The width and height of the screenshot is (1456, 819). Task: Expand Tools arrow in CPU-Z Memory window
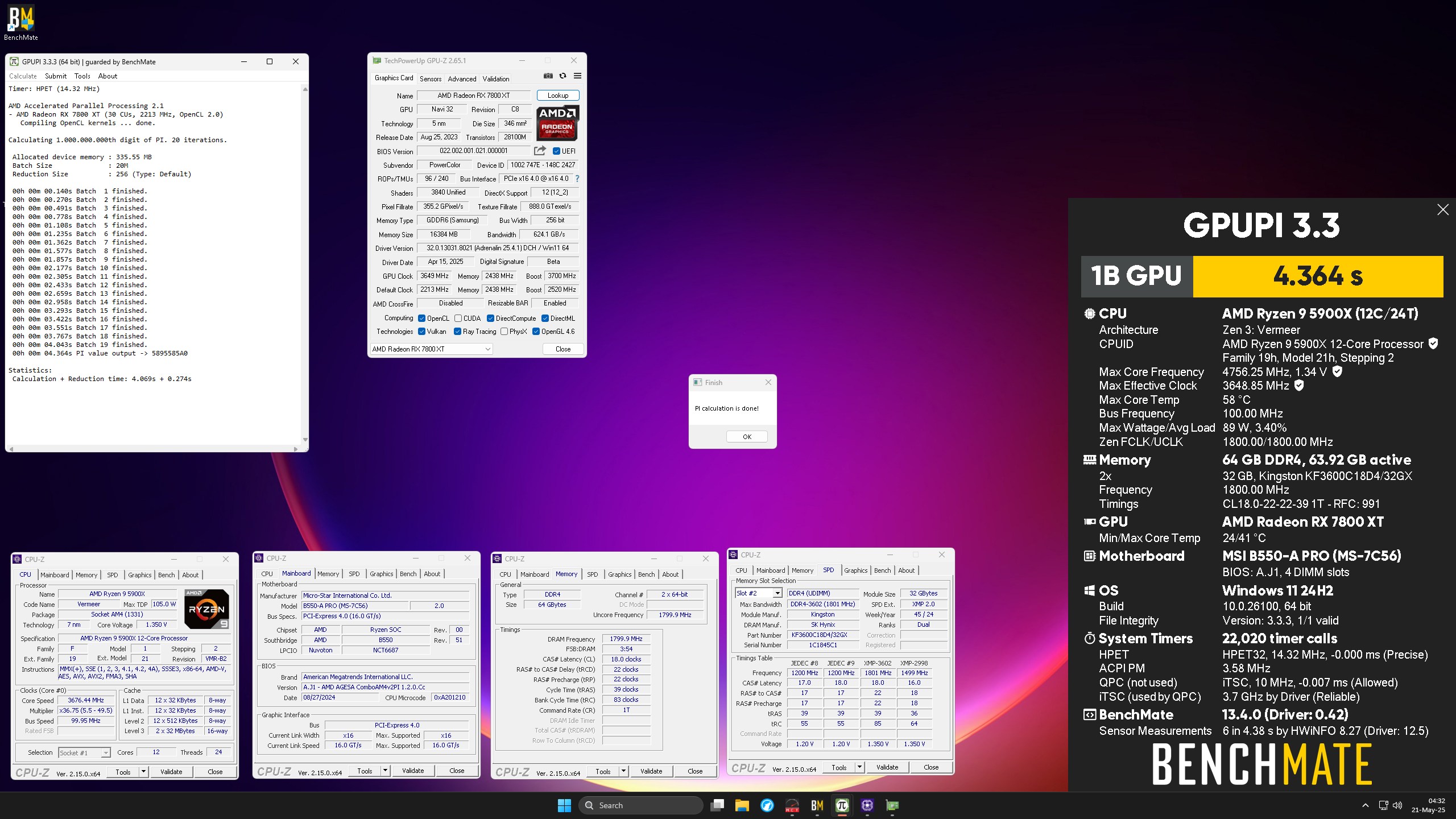pos(623,771)
